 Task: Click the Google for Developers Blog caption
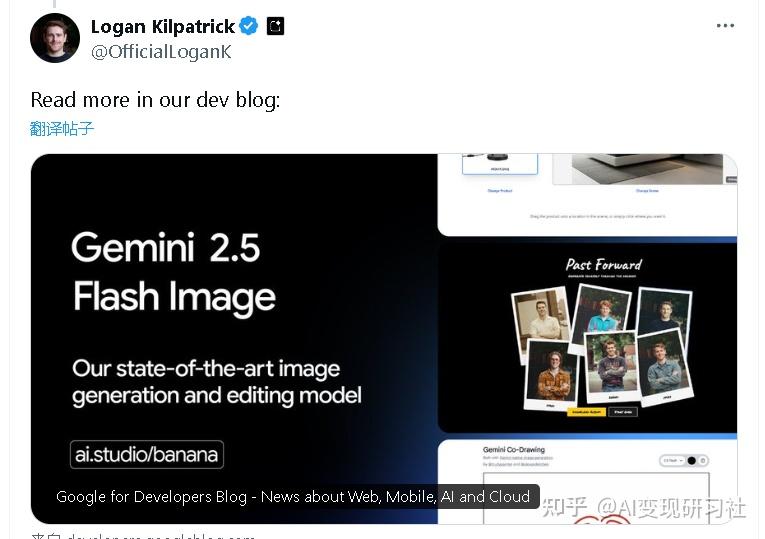point(293,497)
